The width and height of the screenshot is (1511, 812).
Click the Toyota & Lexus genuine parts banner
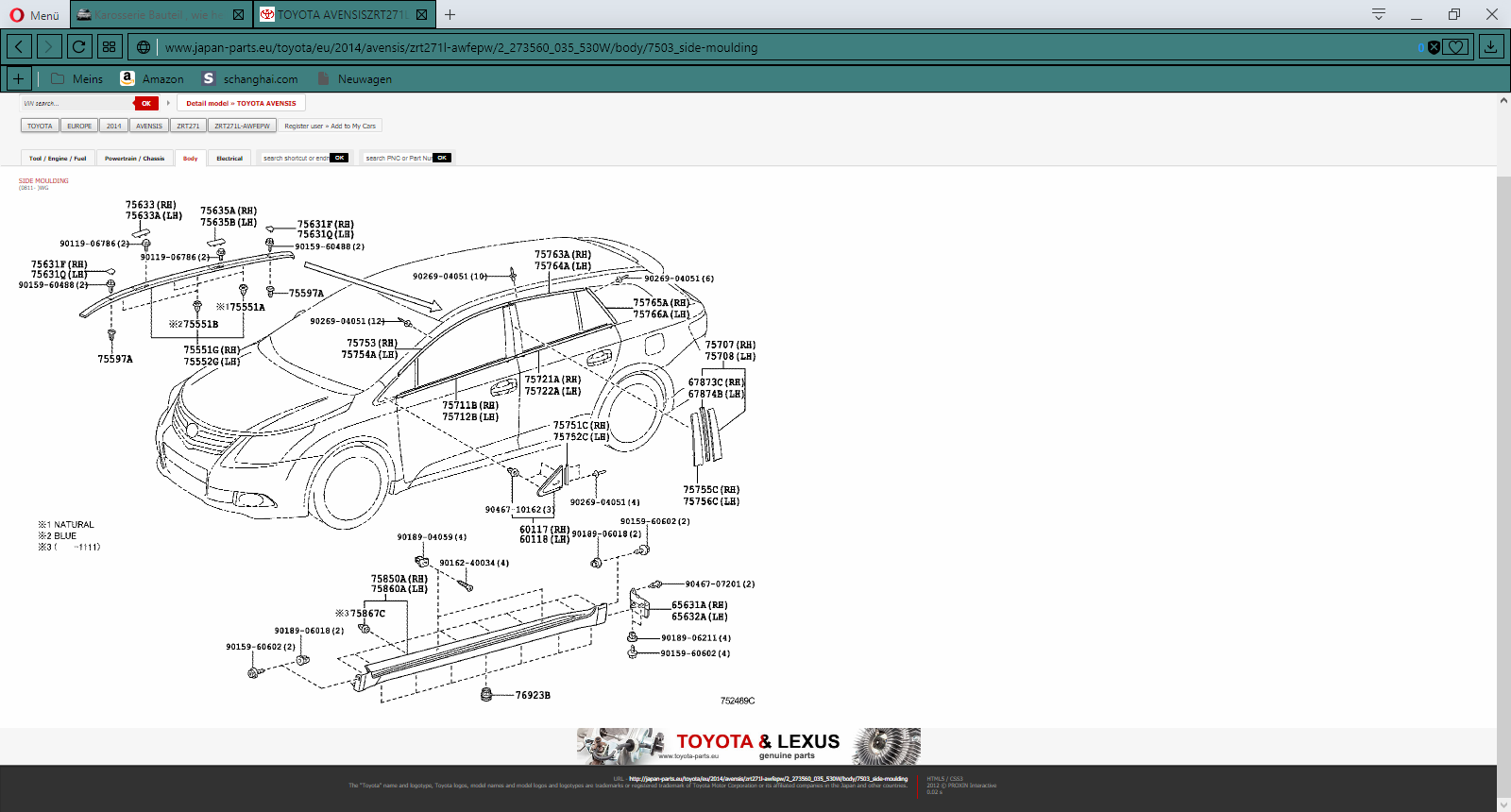748,746
